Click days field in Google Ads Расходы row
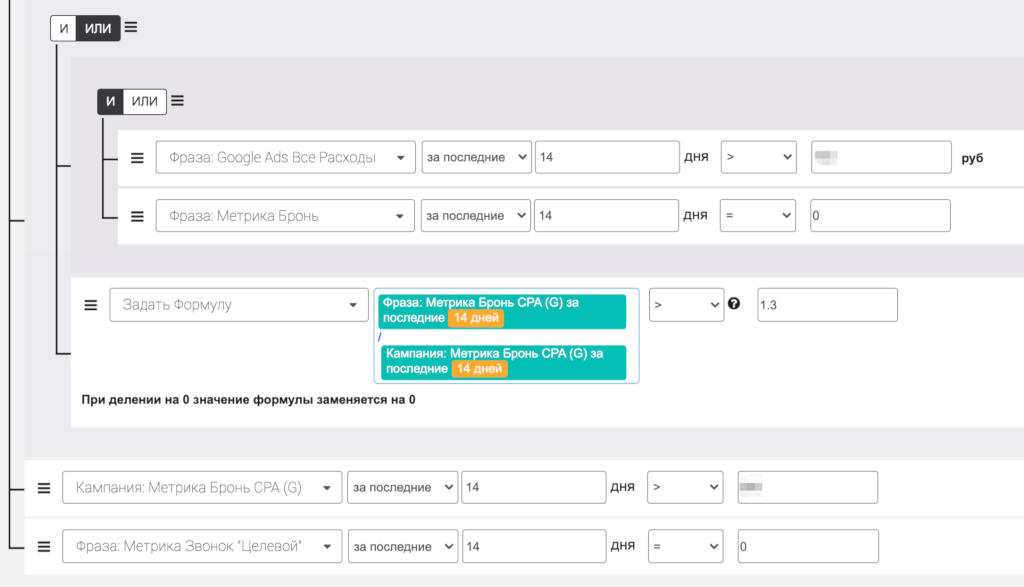Image resolution: width=1024 pixels, height=587 pixels. pyautogui.click(x=607, y=157)
